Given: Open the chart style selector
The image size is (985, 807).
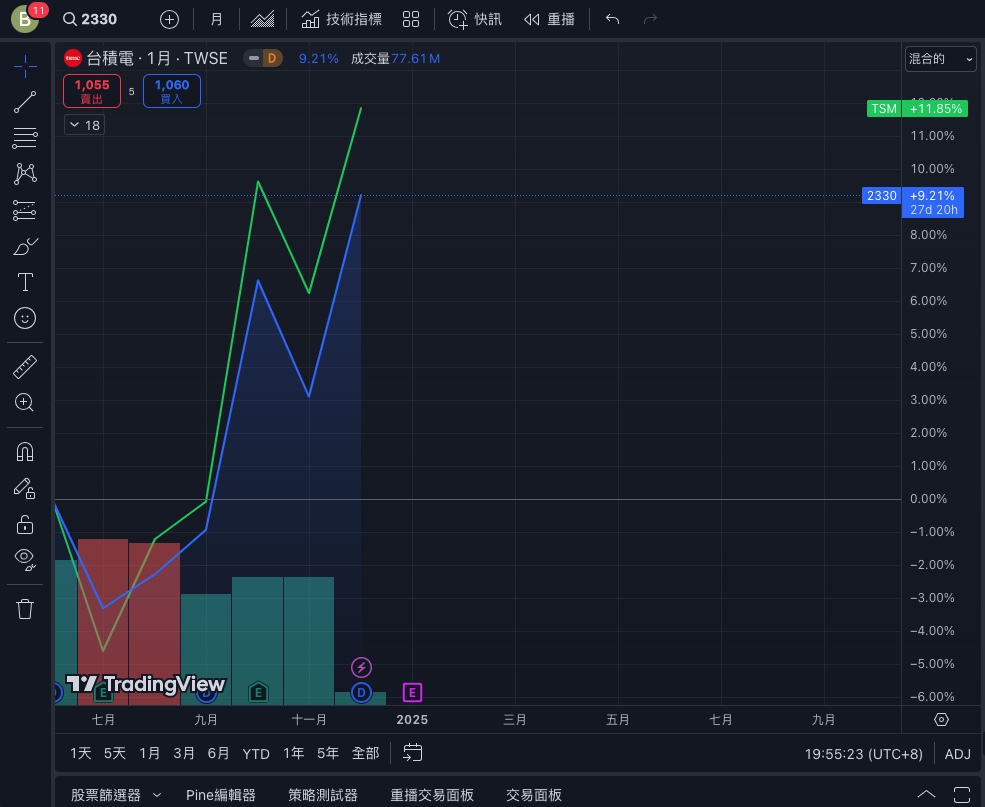Looking at the screenshot, I should click(x=263, y=19).
